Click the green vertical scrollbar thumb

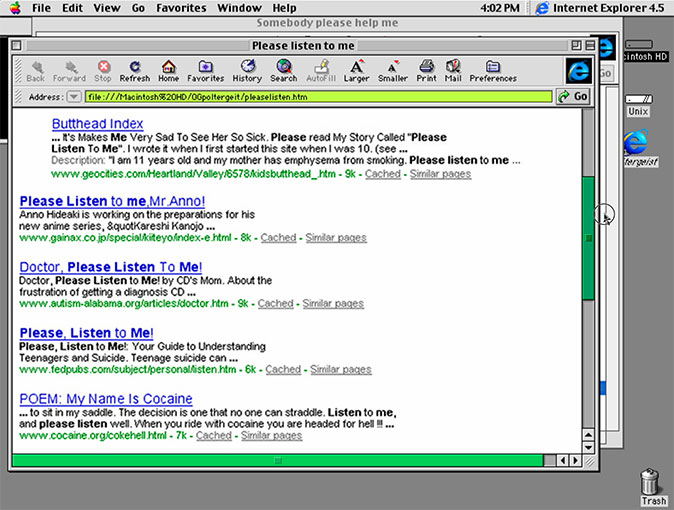589,237
